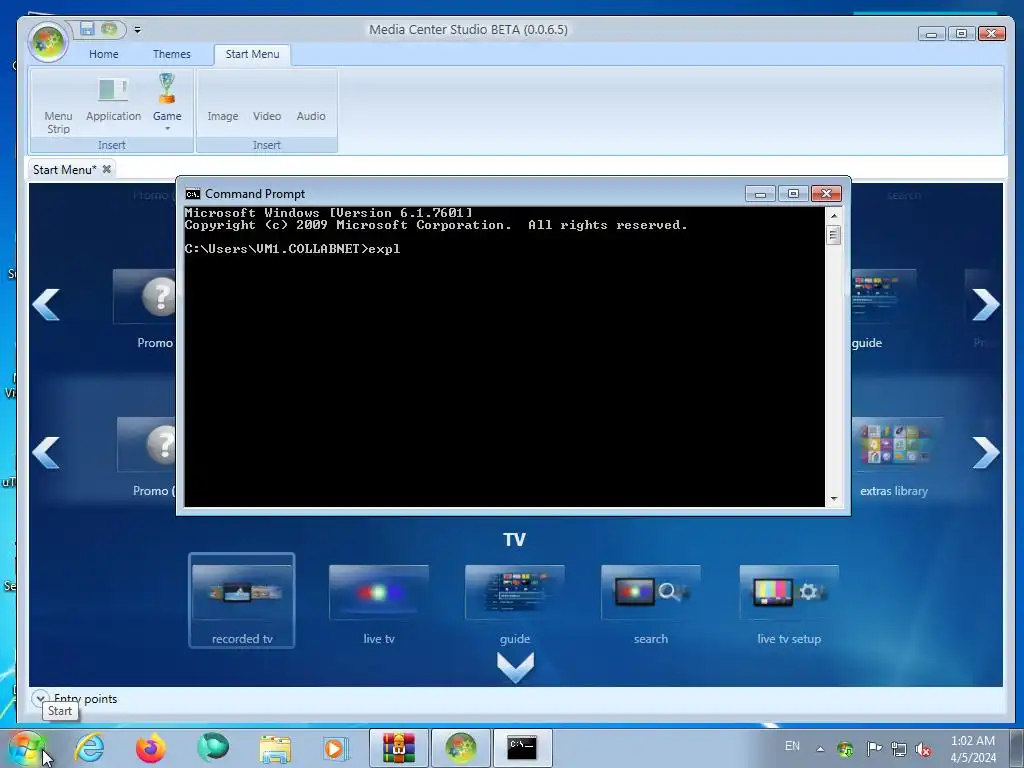
Task: Switch to Media Center Studio taskbar button
Action: tap(460, 748)
